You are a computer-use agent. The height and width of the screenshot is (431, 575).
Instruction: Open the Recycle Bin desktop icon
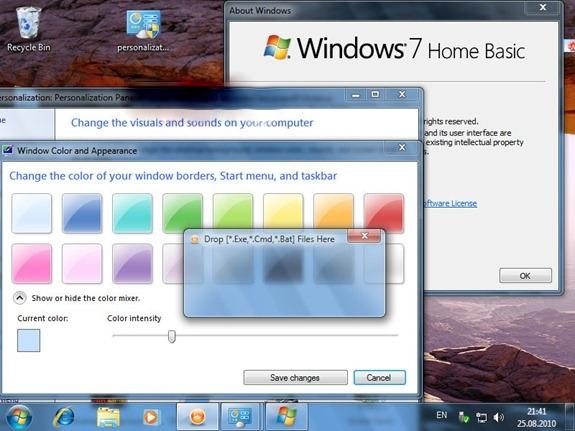[29, 30]
